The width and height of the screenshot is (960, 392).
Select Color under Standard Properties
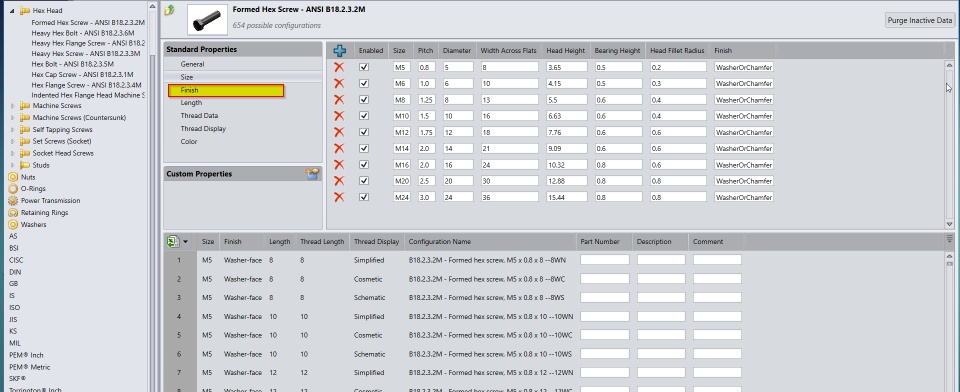189,141
